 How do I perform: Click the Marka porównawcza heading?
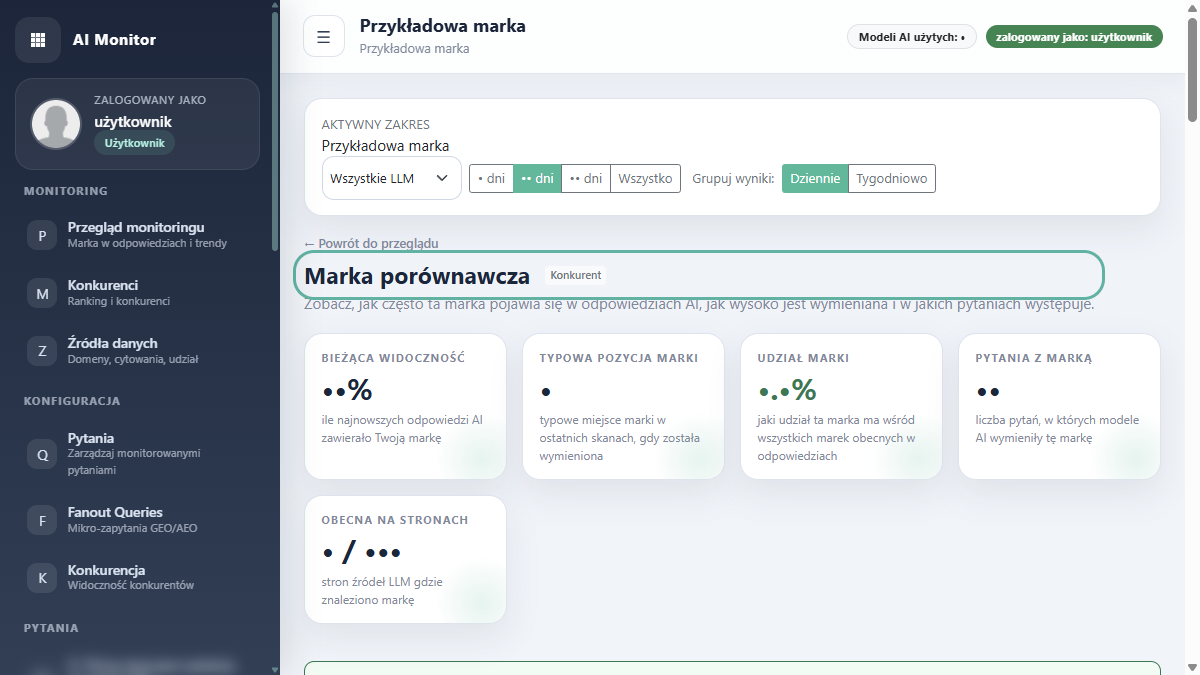click(x=417, y=276)
